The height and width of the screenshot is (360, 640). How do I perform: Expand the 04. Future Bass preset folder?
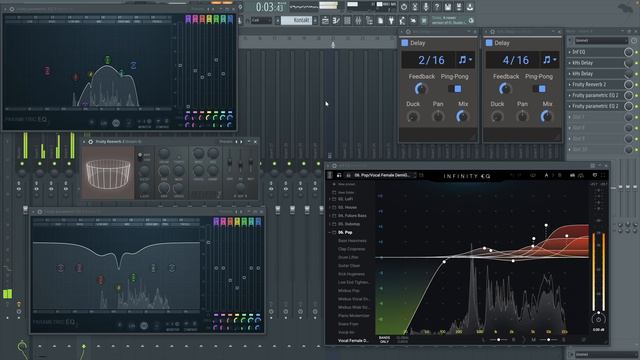pos(330,216)
